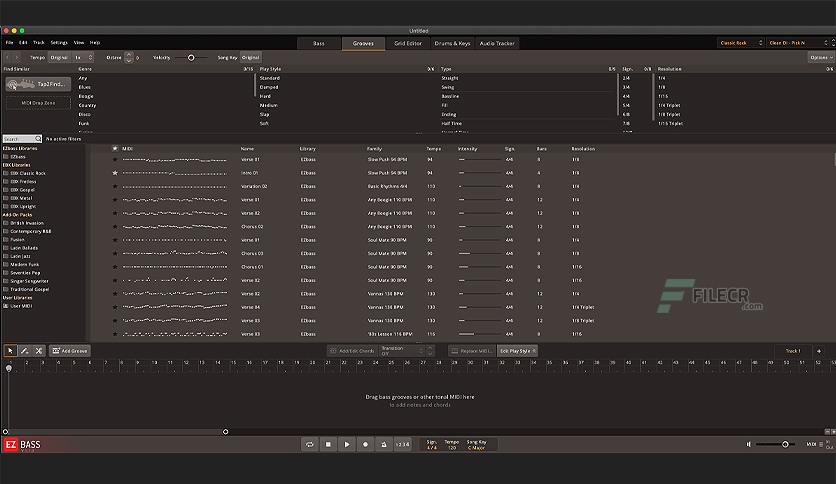Click the Record button
Screen dimensions: 836x484
[365, 444]
